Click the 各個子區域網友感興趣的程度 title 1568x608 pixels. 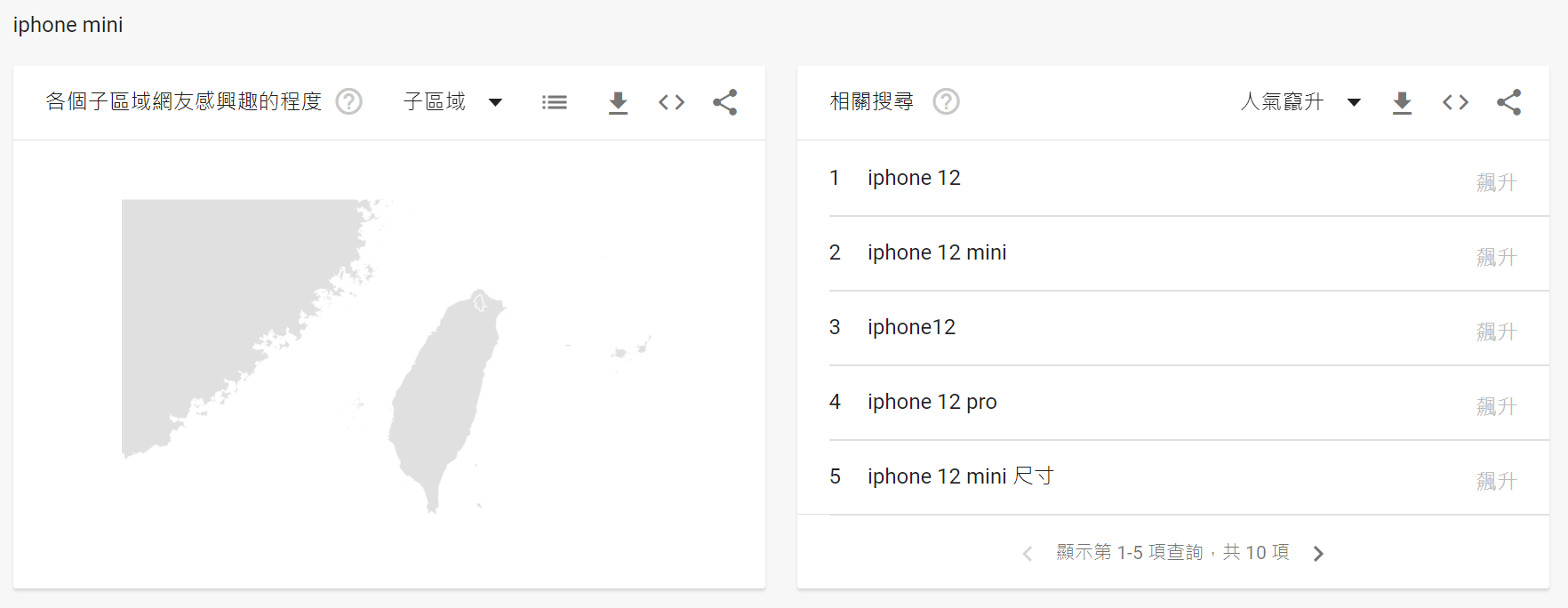(184, 101)
